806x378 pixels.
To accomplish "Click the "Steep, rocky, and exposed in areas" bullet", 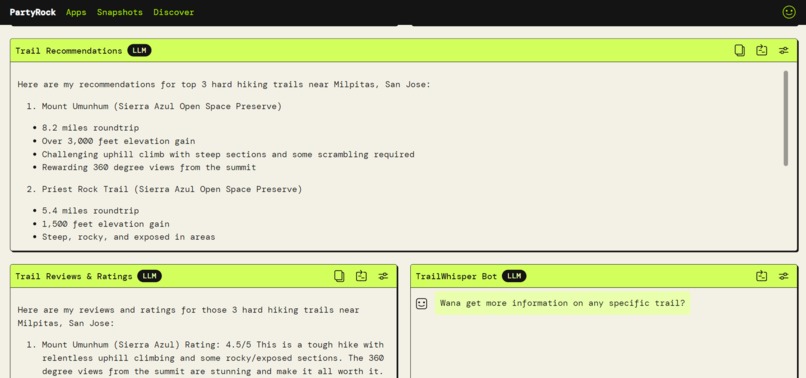I will (x=129, y=237).
